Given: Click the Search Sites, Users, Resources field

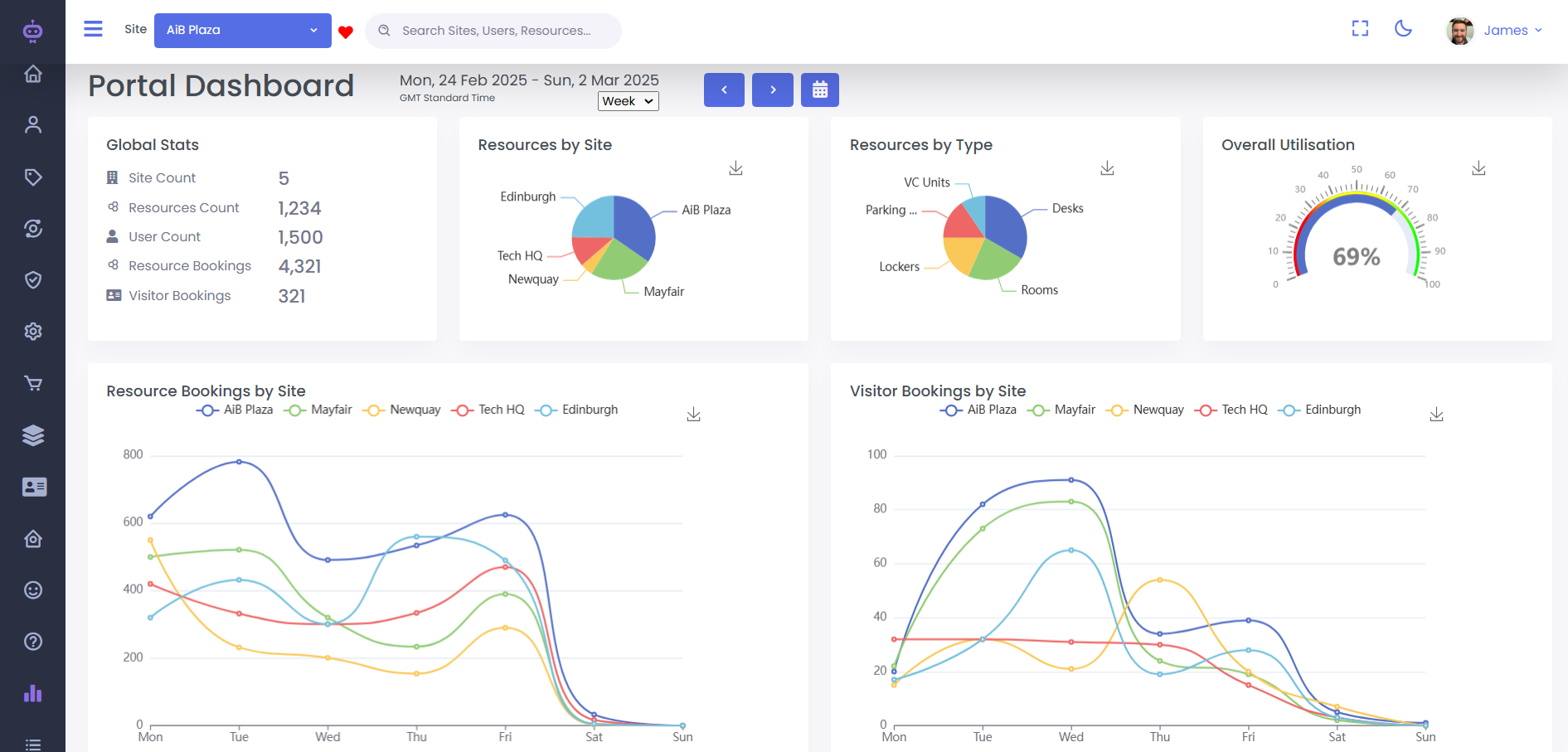Looking at the screenshot, I should pyautogui.click(x=496, y=31).
